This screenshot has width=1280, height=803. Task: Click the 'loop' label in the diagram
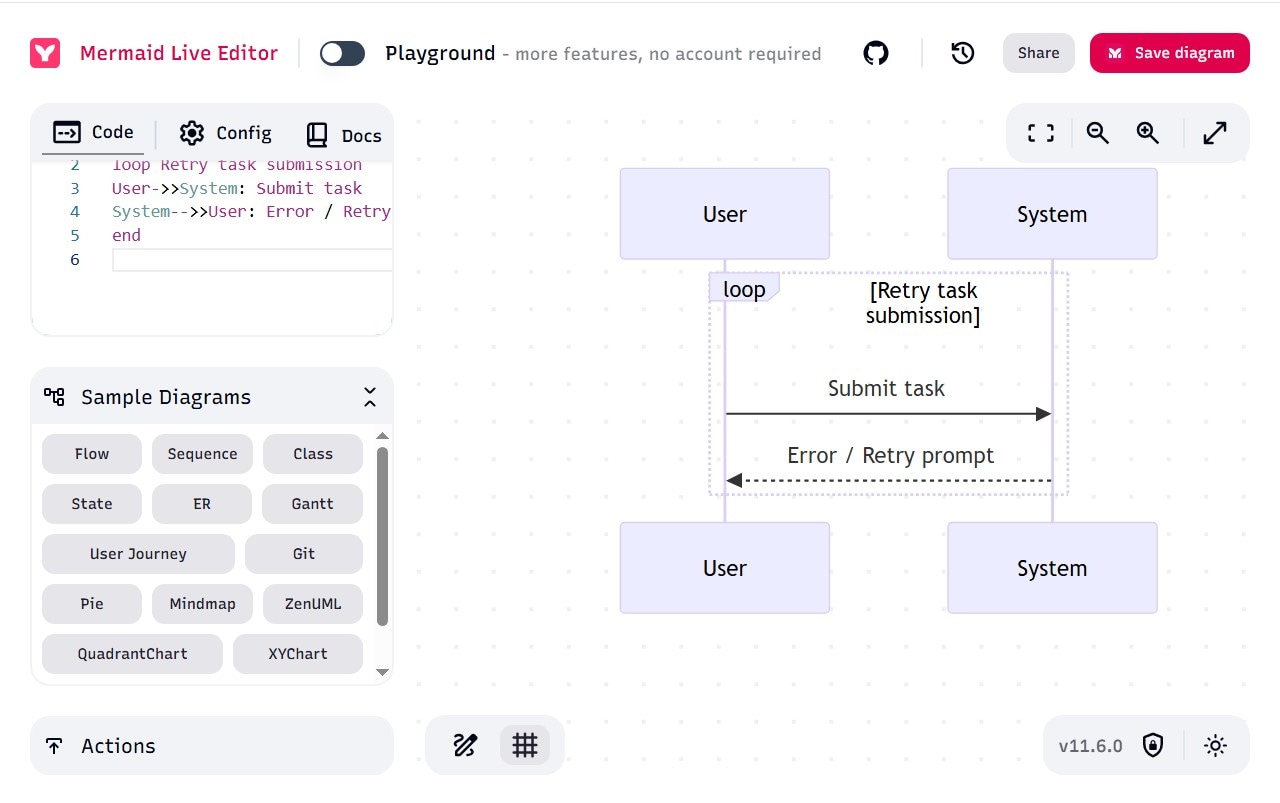point(744,289)
